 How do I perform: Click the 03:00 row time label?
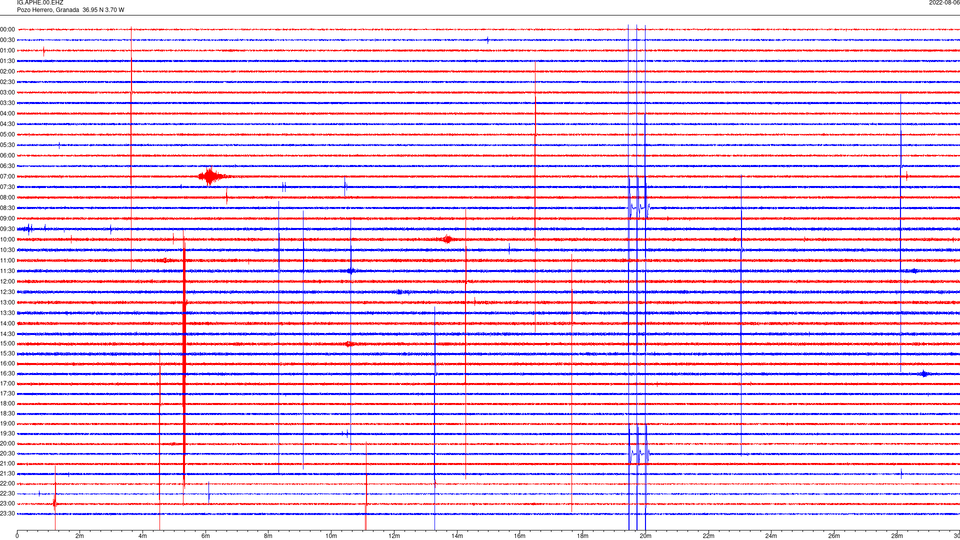(x=7, y=92)
